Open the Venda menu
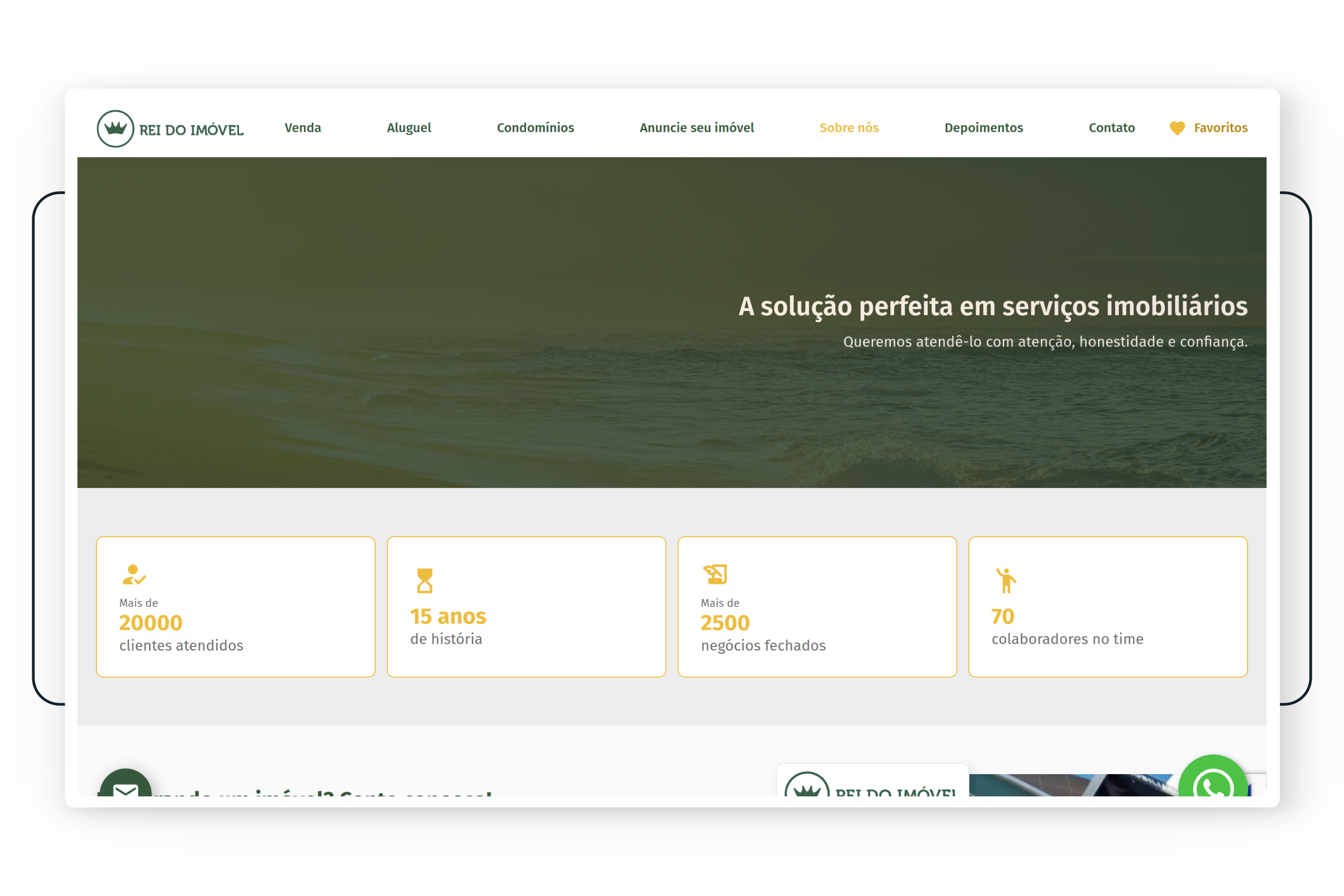Viewport: 1344px width, 896px height. tap(303, 128)
